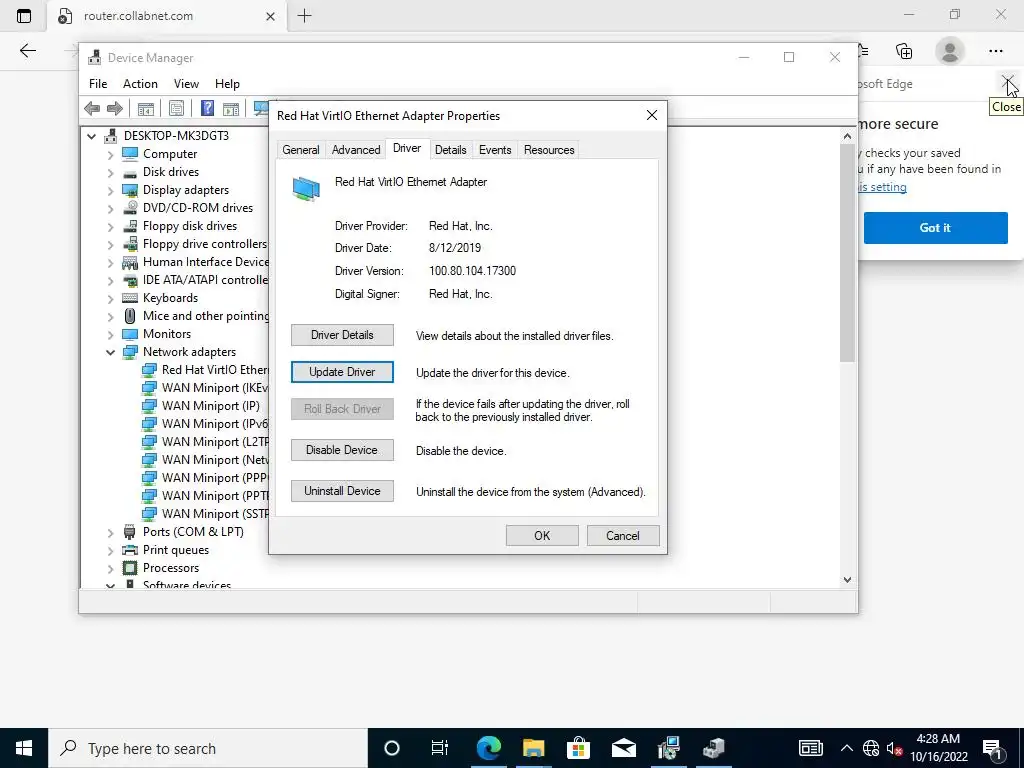The width and height of the screenshot is (1024, 768).
Task: Click the taskbar clock showing 4:28 AM
Action: click(938, 748)
